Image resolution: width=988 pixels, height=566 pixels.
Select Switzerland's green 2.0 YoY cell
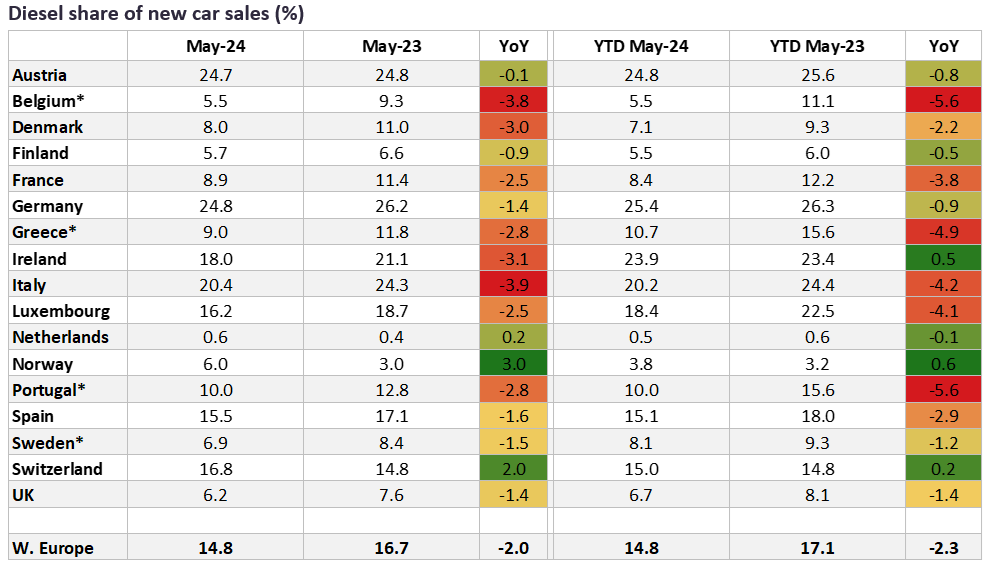click(514, 469)
